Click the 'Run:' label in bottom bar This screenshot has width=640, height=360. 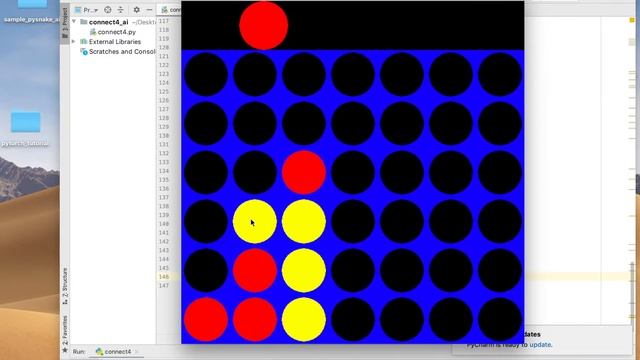click(79, 351)
